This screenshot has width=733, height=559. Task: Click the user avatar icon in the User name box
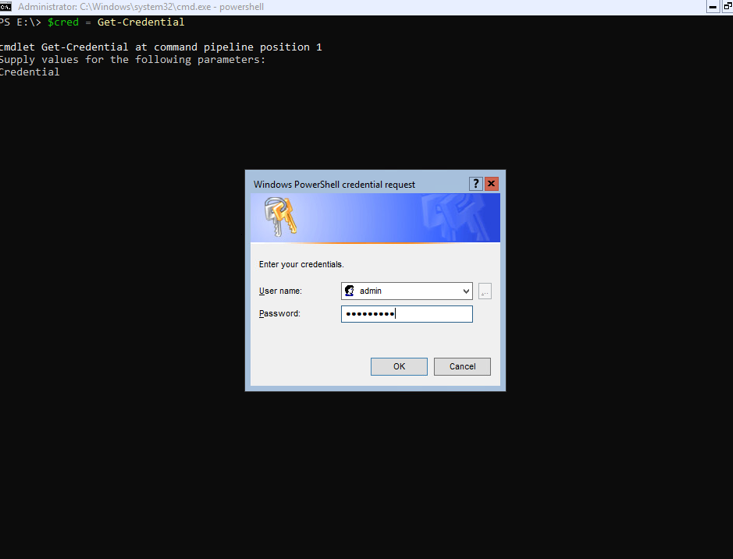(x=349, y=291)
